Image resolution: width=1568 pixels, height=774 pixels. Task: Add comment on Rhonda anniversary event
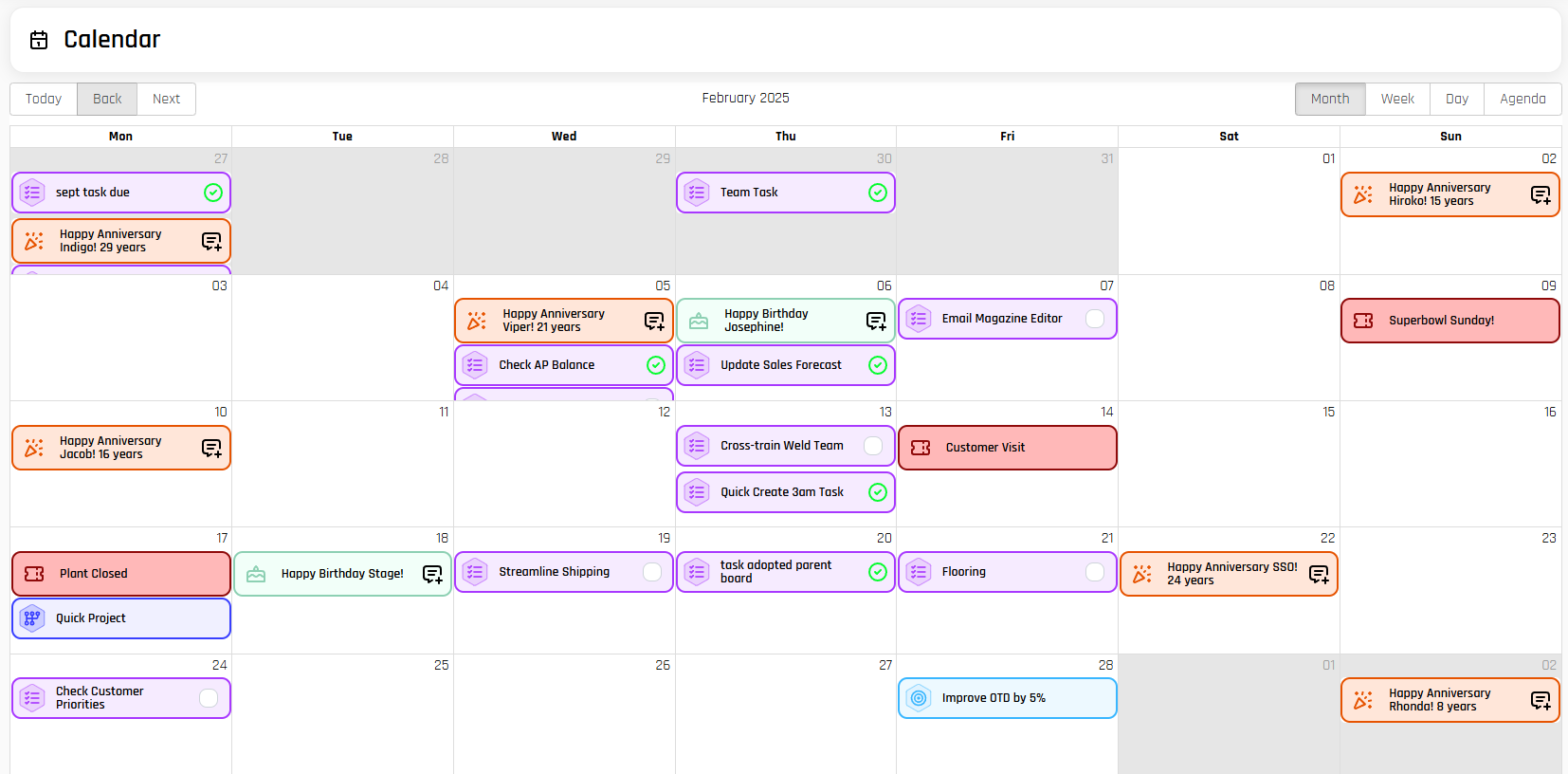click(1541, 700)
